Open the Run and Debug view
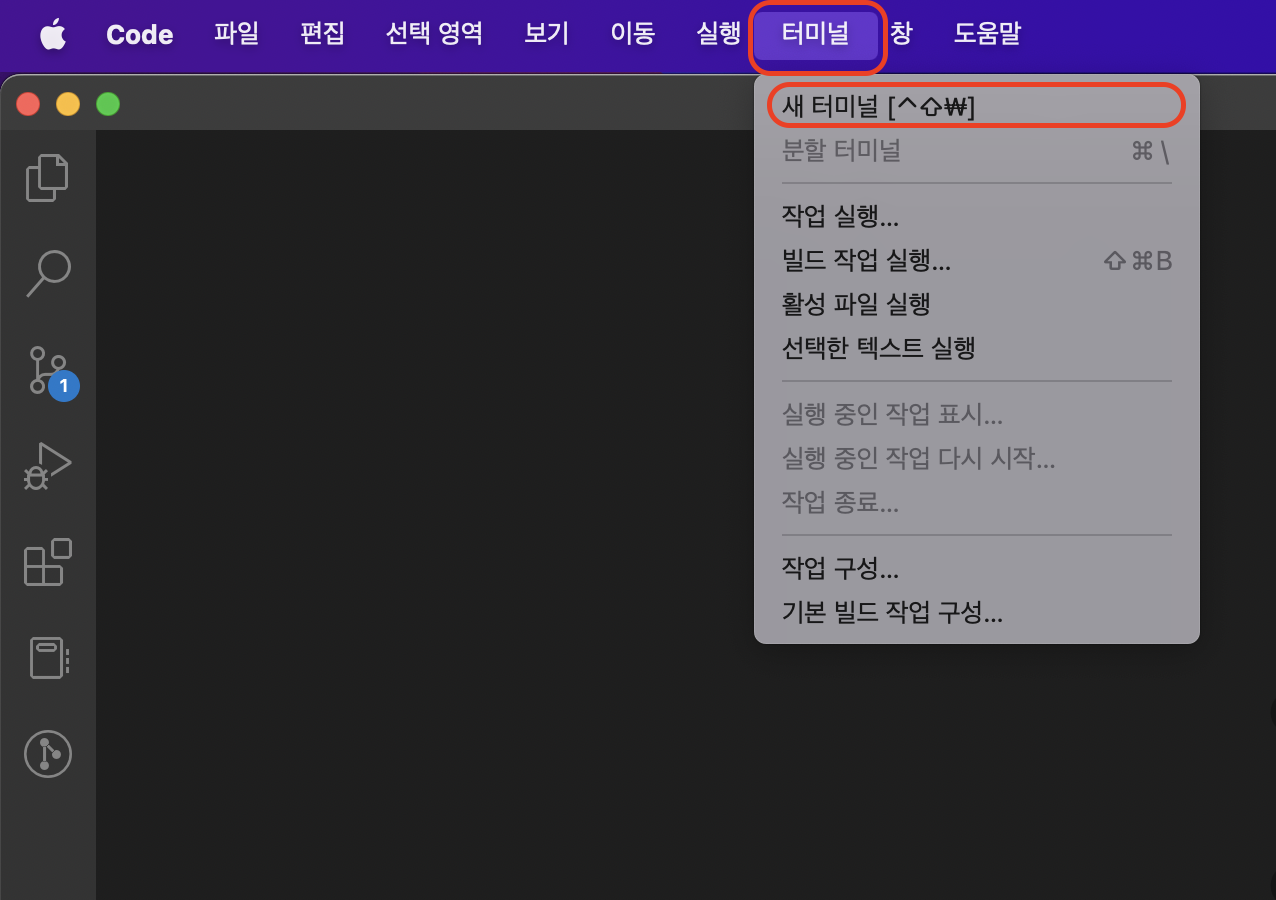Screen dimensions: 1276x900 (x=47, y=466)
